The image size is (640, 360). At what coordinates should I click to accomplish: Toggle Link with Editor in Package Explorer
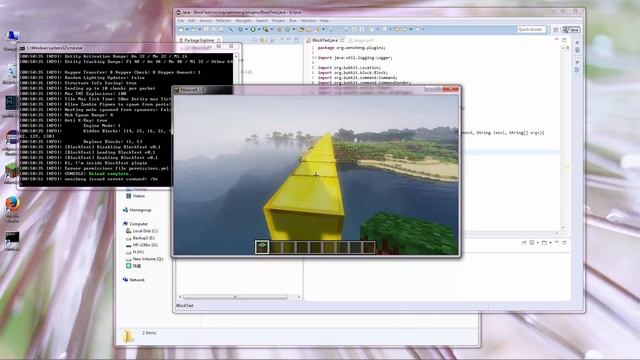[262, 40]
